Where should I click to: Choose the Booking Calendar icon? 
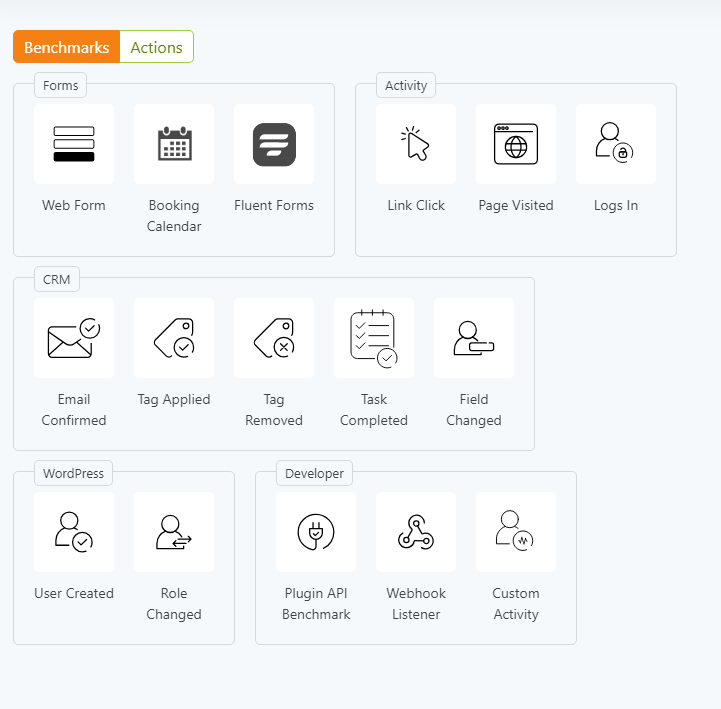coord(174,144)
